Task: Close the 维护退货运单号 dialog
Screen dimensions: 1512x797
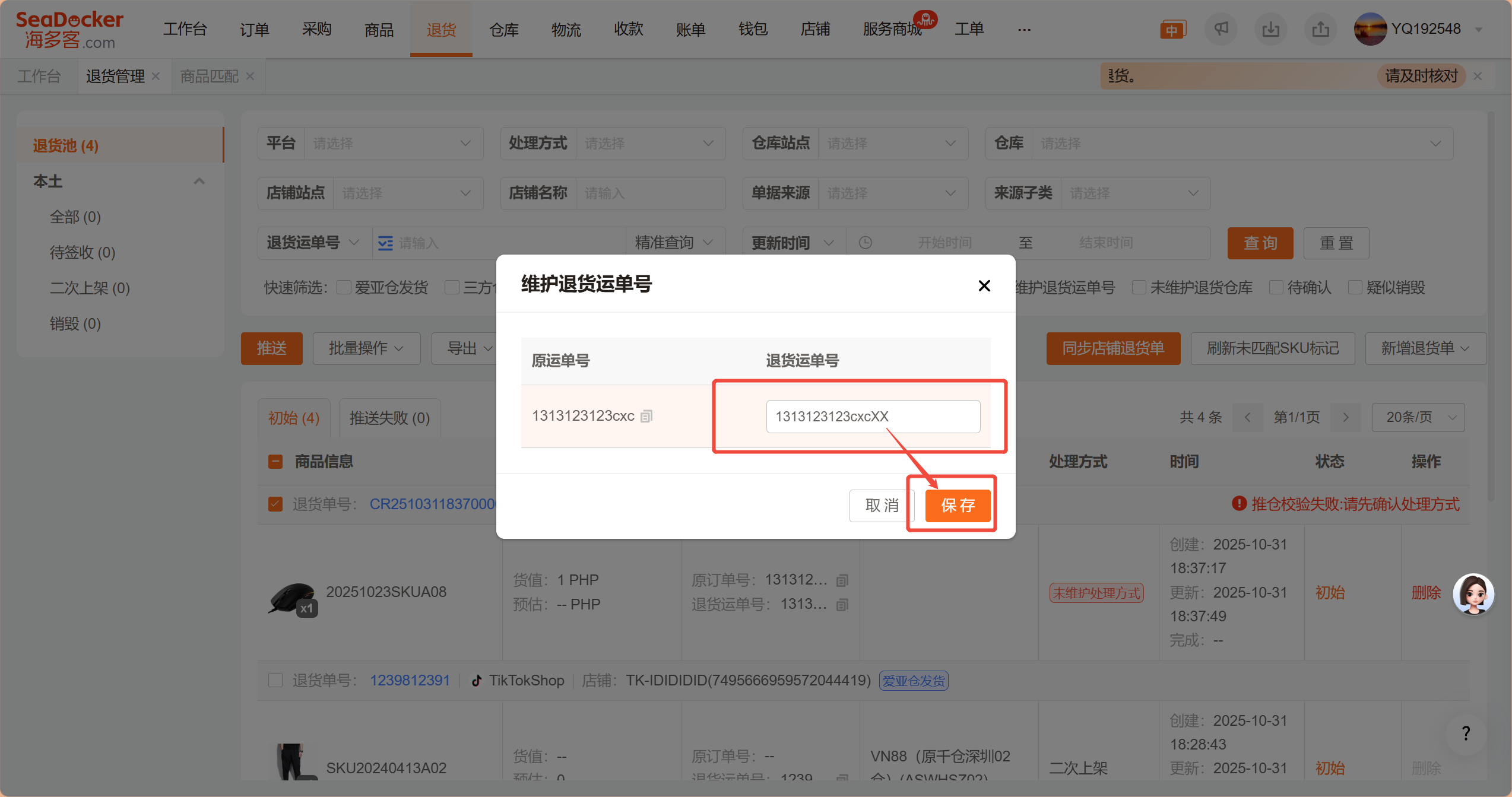Action: (x=984, y=286)
